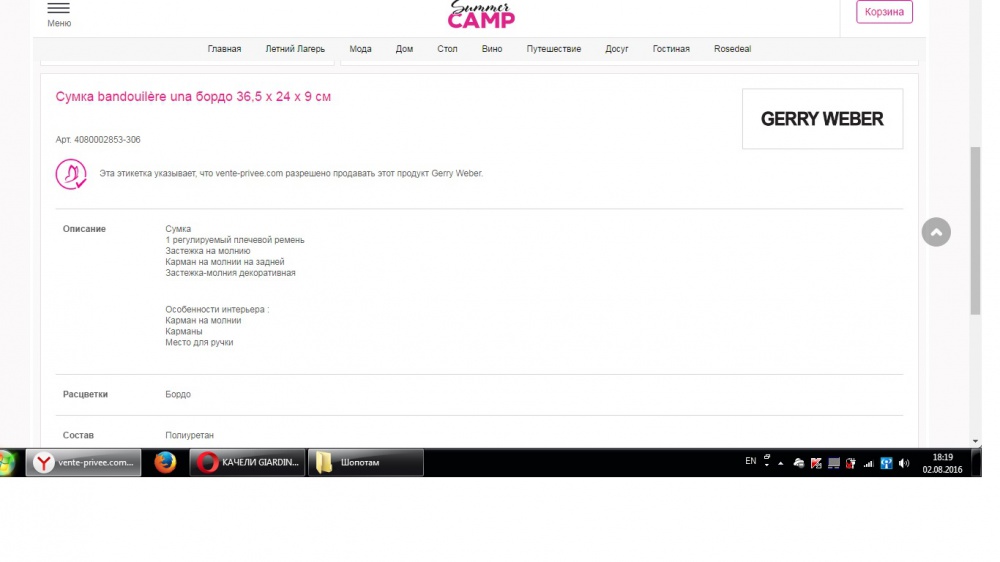Click the line 'Застежка на молнию'

tap(208, 251)
